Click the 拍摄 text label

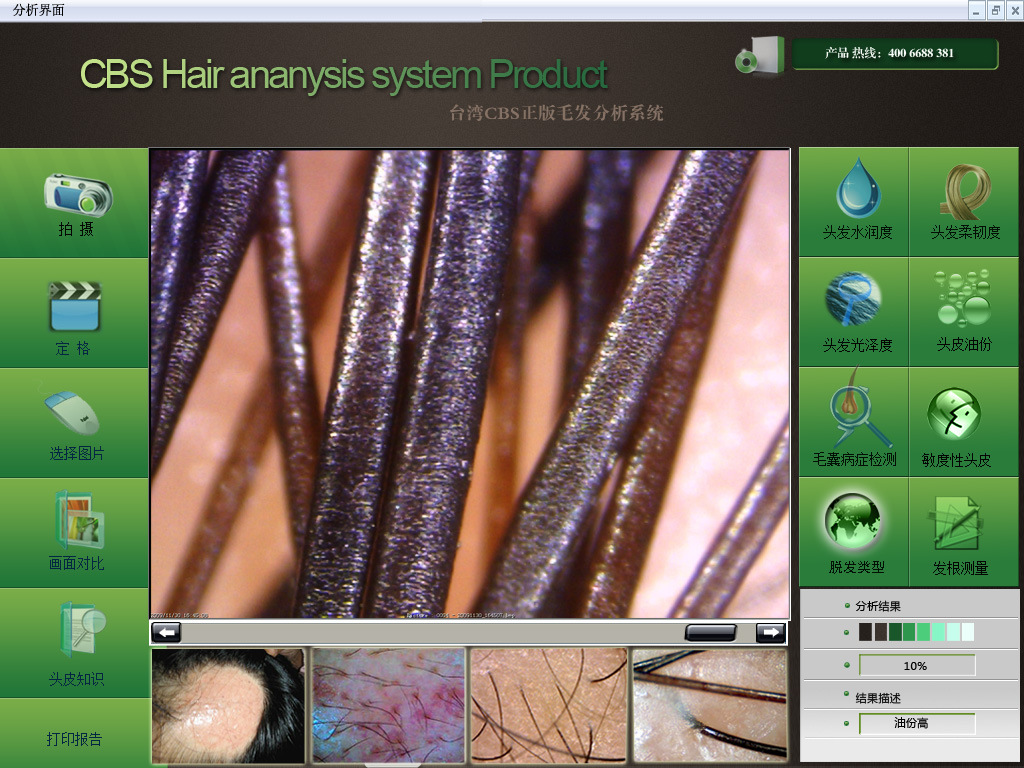(76, 229)
